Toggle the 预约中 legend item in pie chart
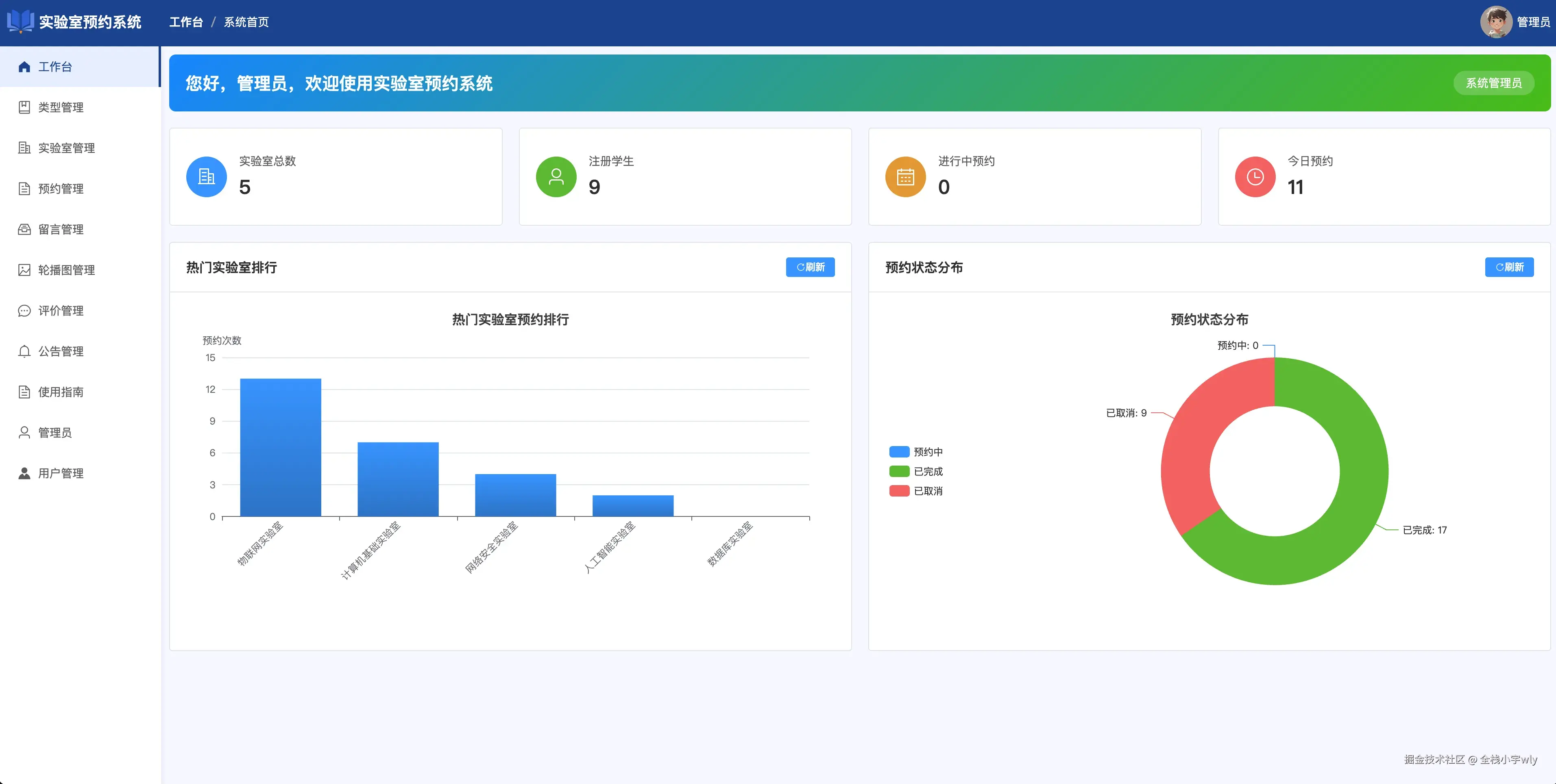 916,452
